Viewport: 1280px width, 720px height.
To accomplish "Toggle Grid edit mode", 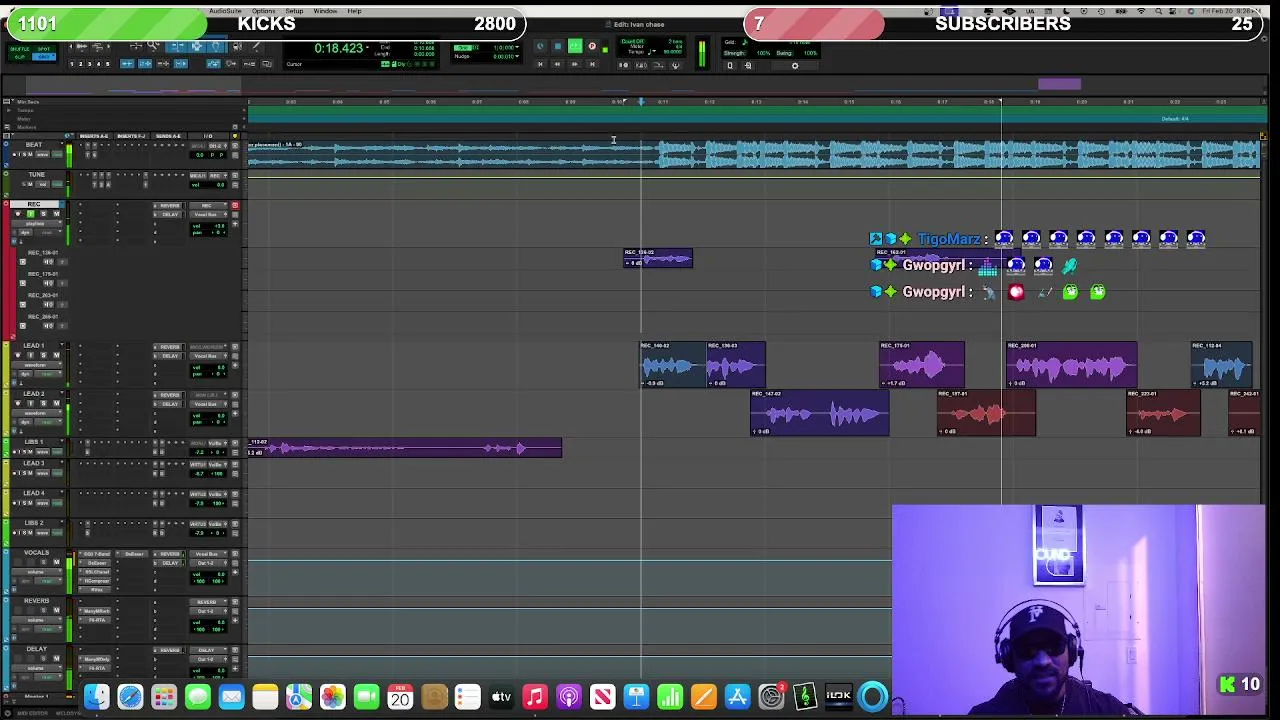I will 44,57.
